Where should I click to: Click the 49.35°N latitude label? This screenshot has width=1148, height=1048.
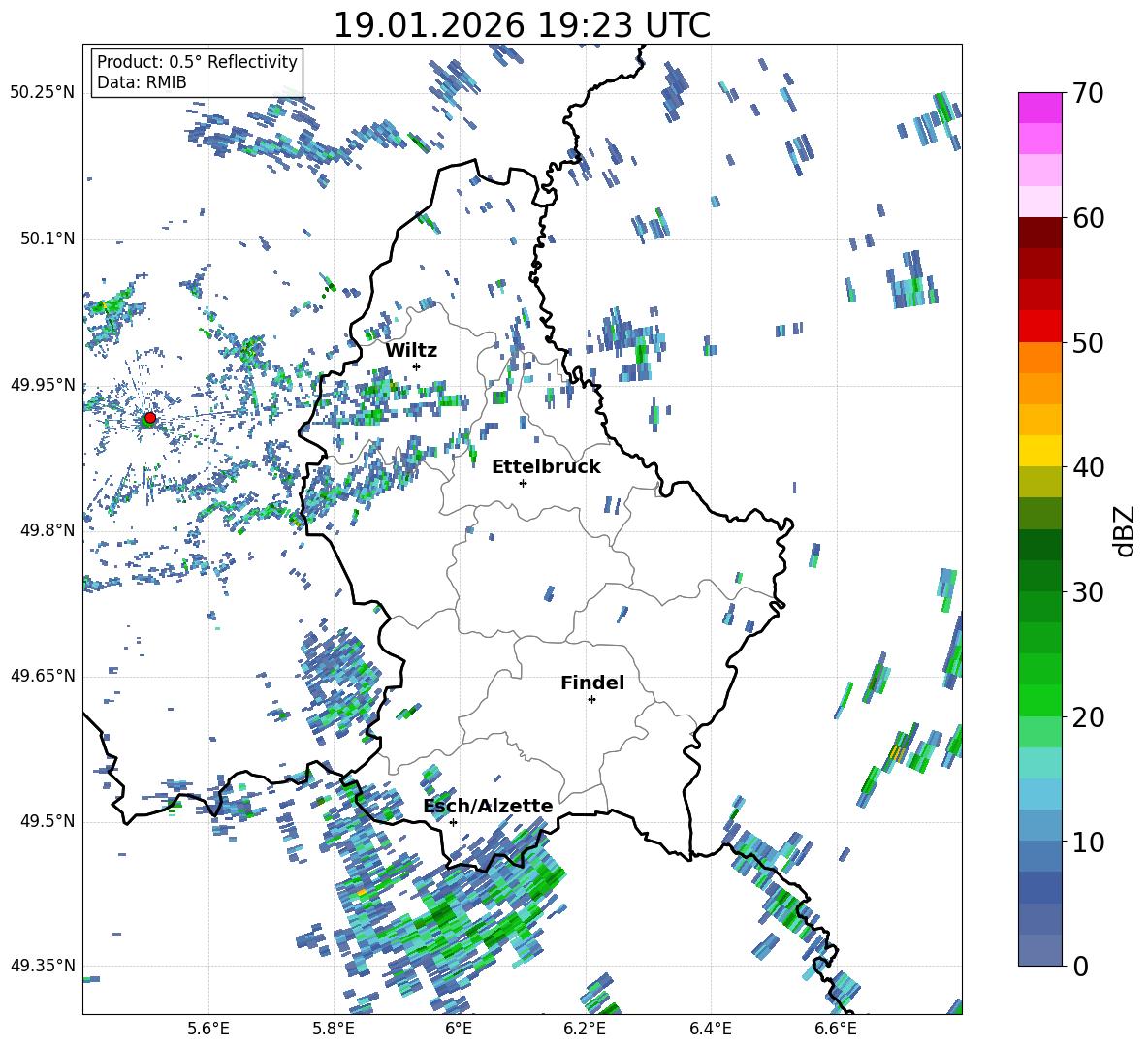click(43, 966)
